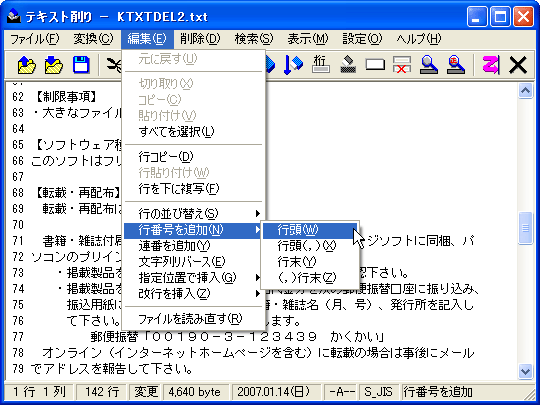Click the black X toolbar icon
This screenshot has width=540, height=405.
[x=518, y=65]
